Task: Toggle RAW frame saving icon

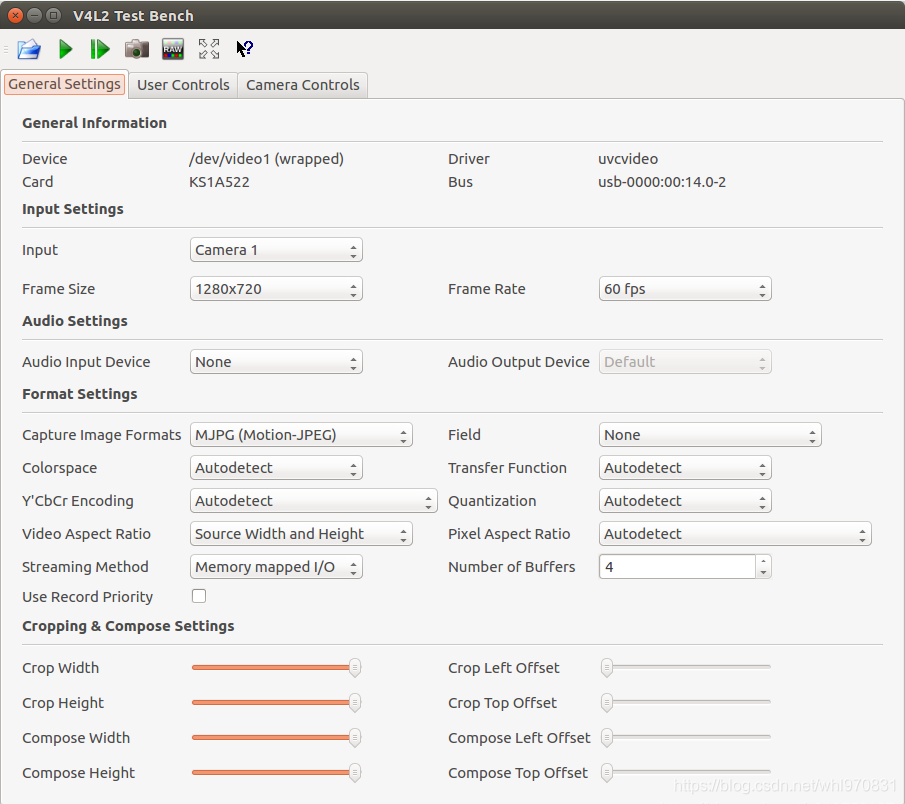Action: [173, 49]
